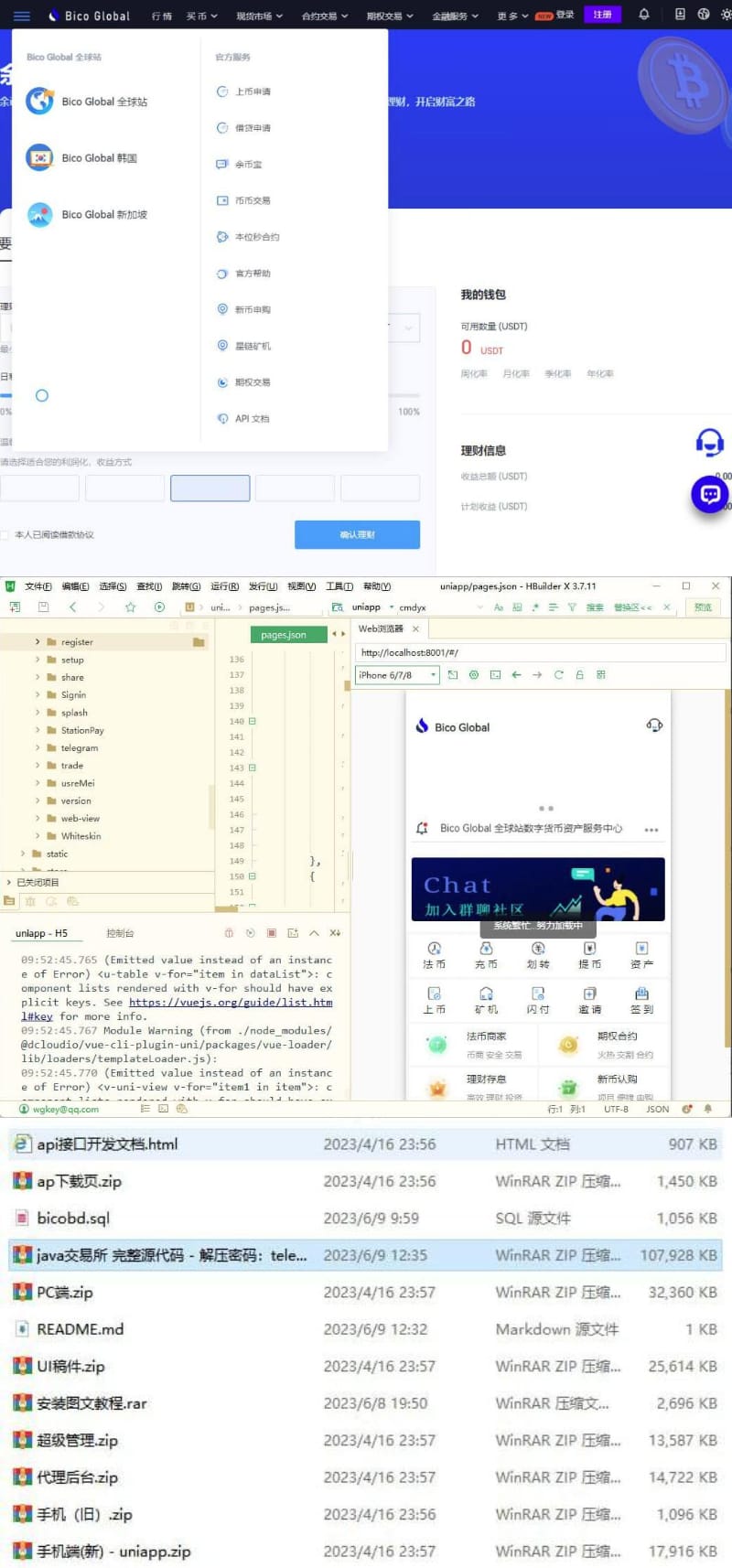Click the 充币 deposit icon in mobile preview
This screenshot has width=732, height=1568.
tap(486, 955)
